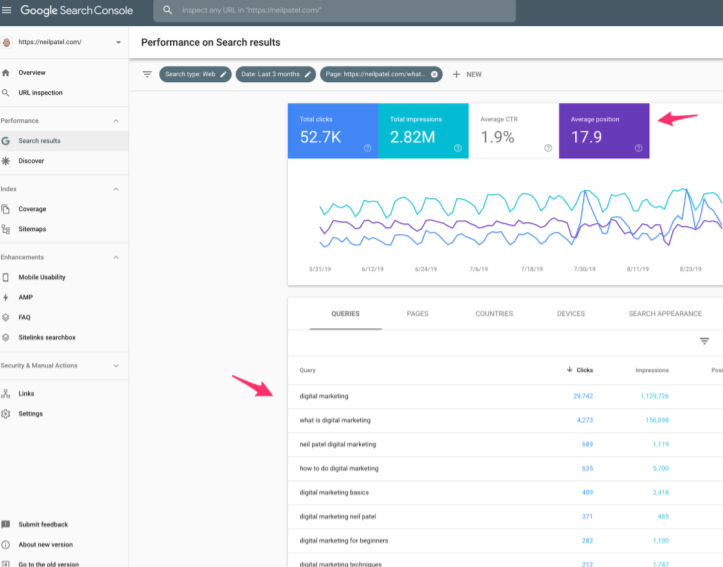Open the Discover report
Viewport: 723px width, 567px height.
coord(31,161)
